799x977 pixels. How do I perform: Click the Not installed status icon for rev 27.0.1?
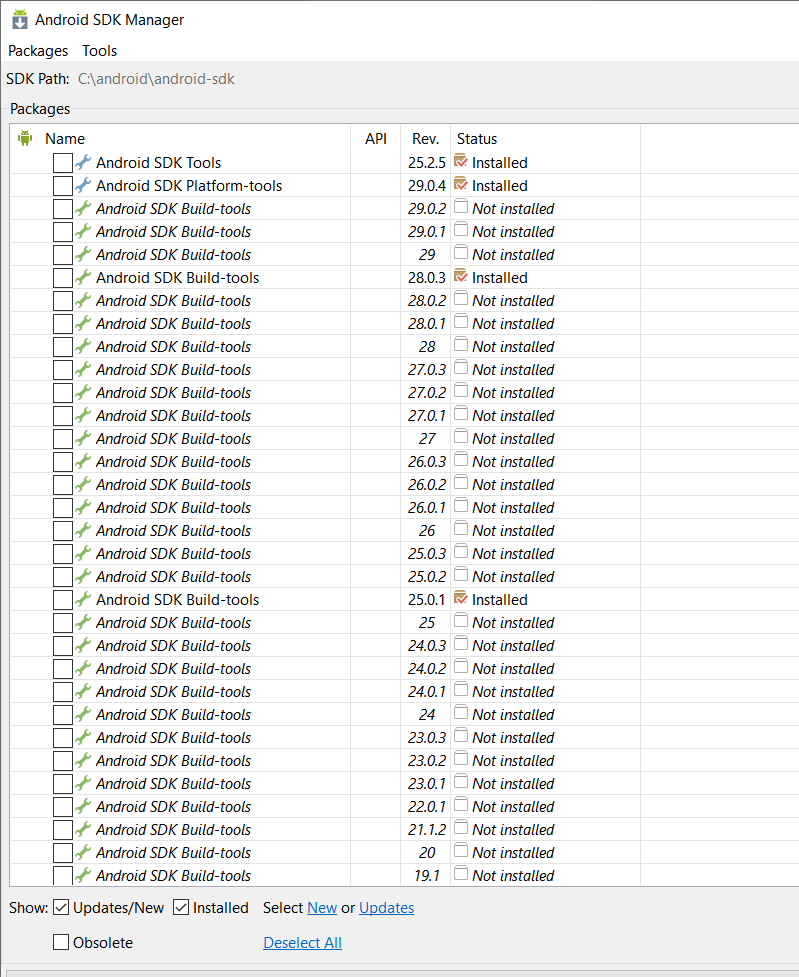(461, 414)
